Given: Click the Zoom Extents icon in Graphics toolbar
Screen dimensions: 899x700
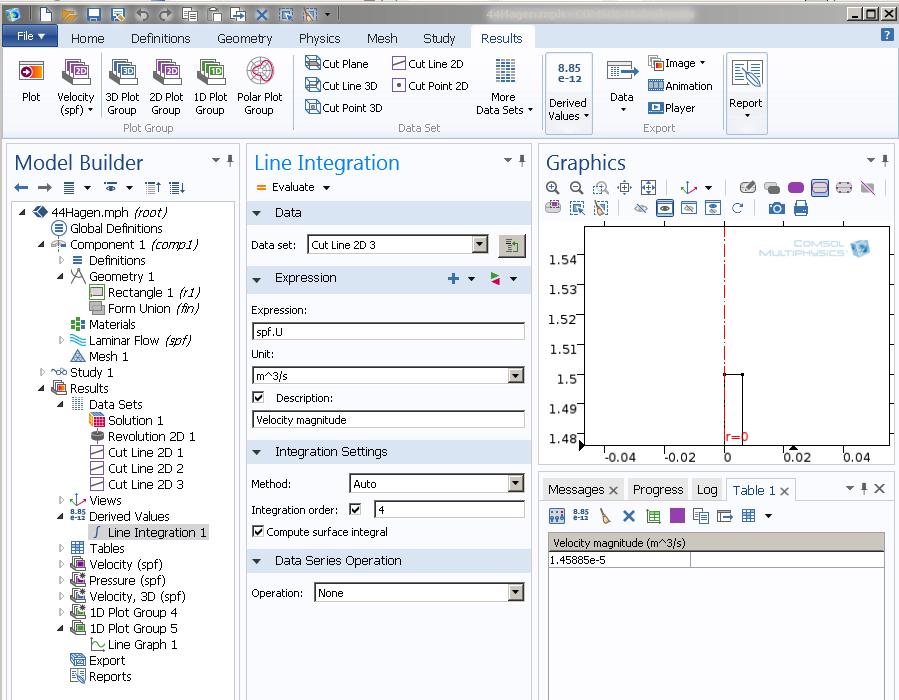Looking at the screenshot, I should tap(648, 187).
